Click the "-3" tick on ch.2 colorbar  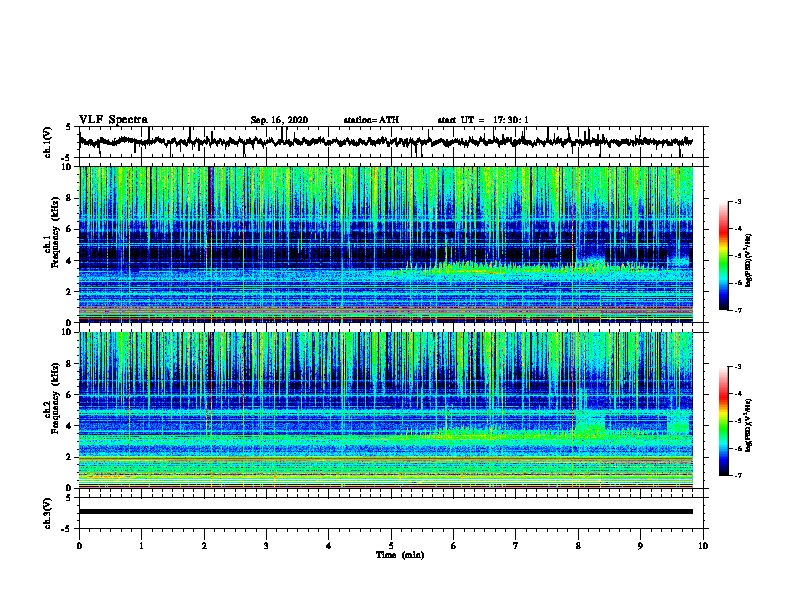[x=737, y=367]
